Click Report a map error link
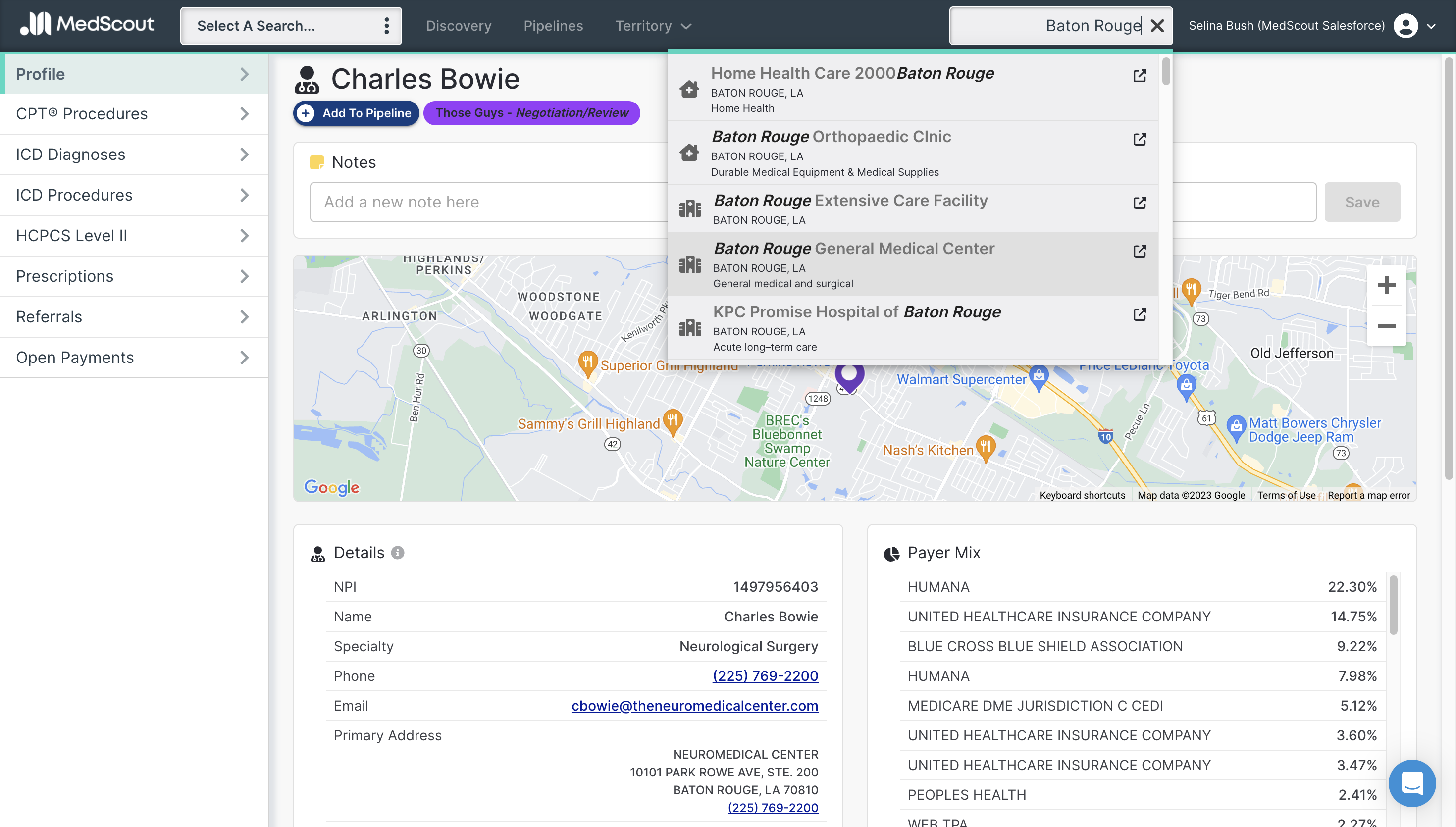Viewport: 1456px width, 827px height. 1368,495
